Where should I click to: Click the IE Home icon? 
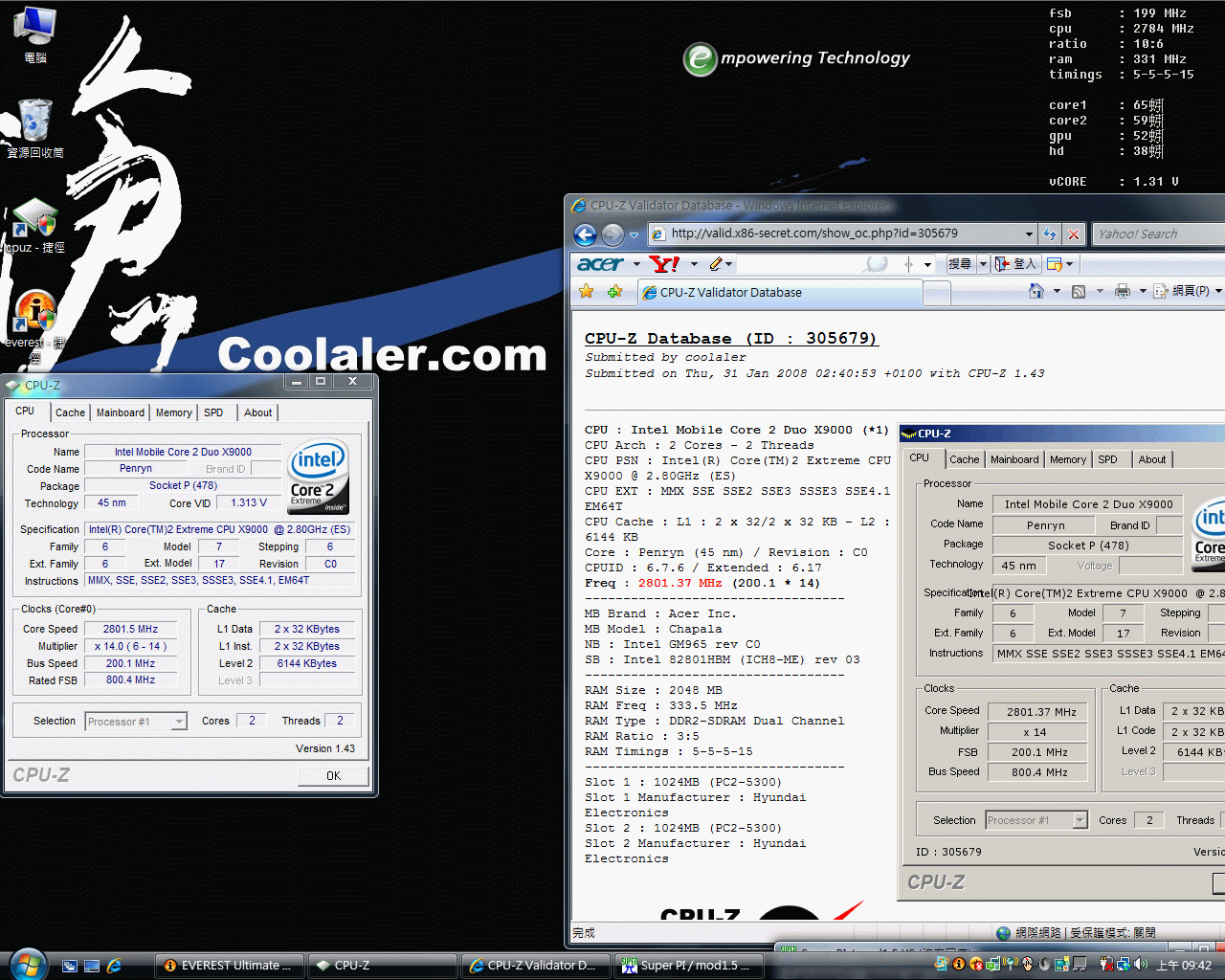click(x=1036, y=291)
